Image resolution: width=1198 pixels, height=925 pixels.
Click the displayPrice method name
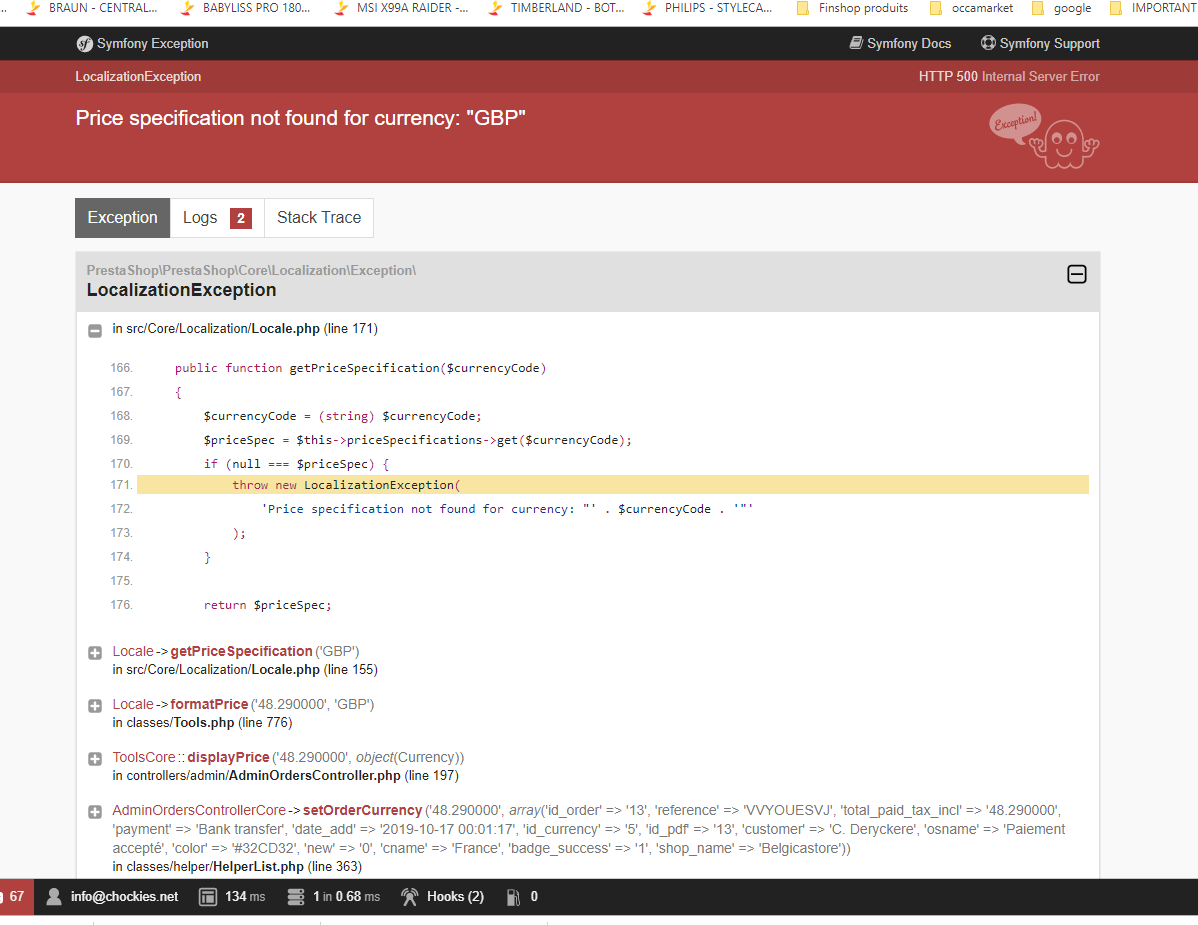click(x=228, y=757)
